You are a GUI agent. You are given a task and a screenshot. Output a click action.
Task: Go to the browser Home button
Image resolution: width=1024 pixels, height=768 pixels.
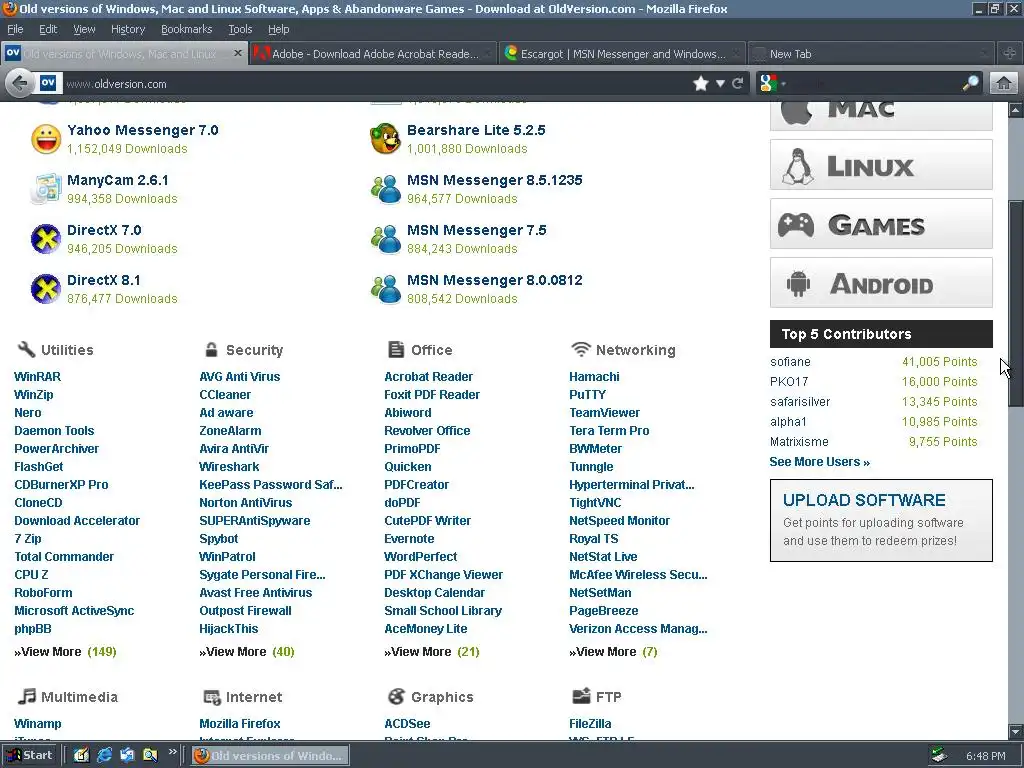coord(1004,83)
